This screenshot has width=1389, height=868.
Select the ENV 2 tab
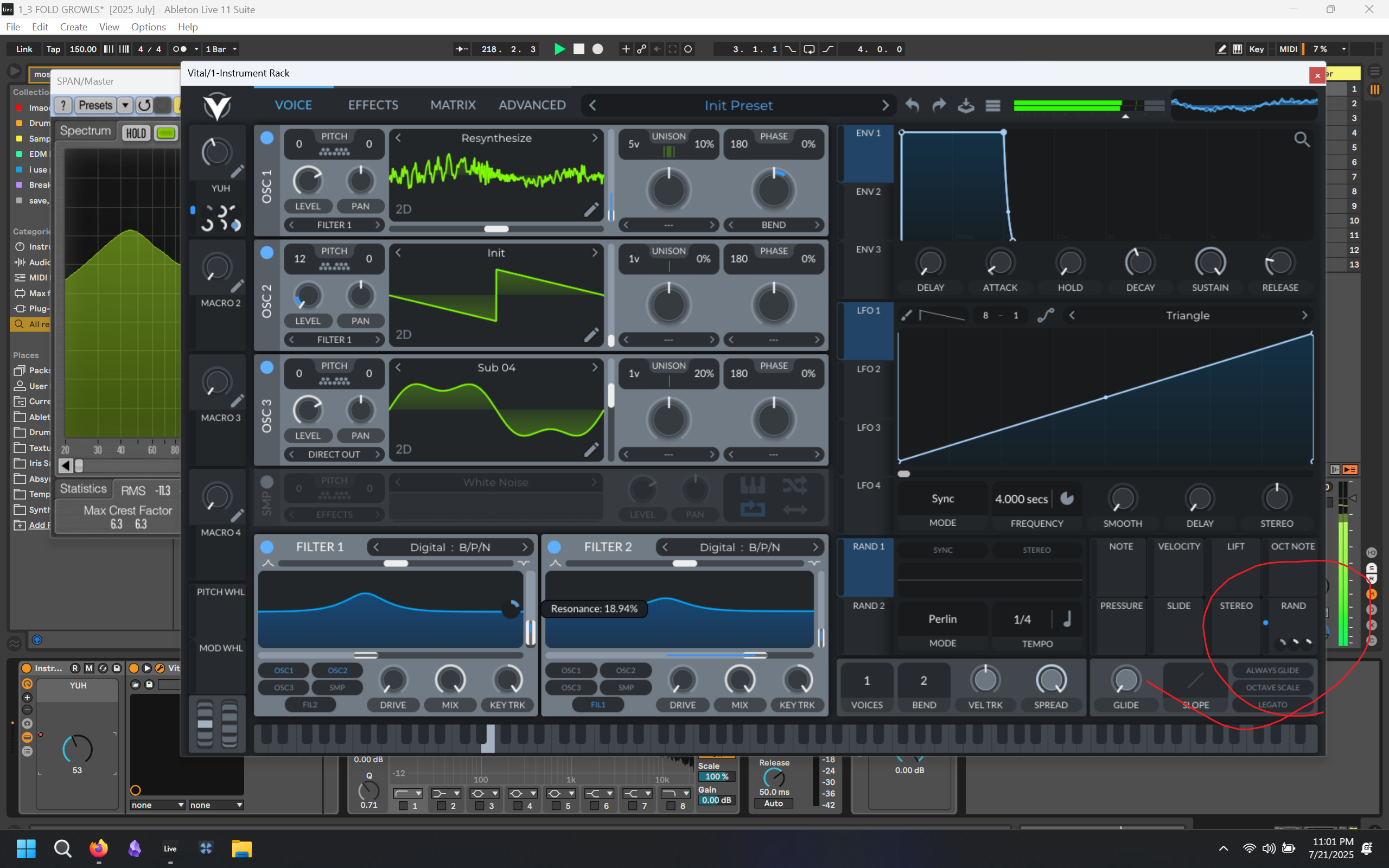(x=868, y=192)
